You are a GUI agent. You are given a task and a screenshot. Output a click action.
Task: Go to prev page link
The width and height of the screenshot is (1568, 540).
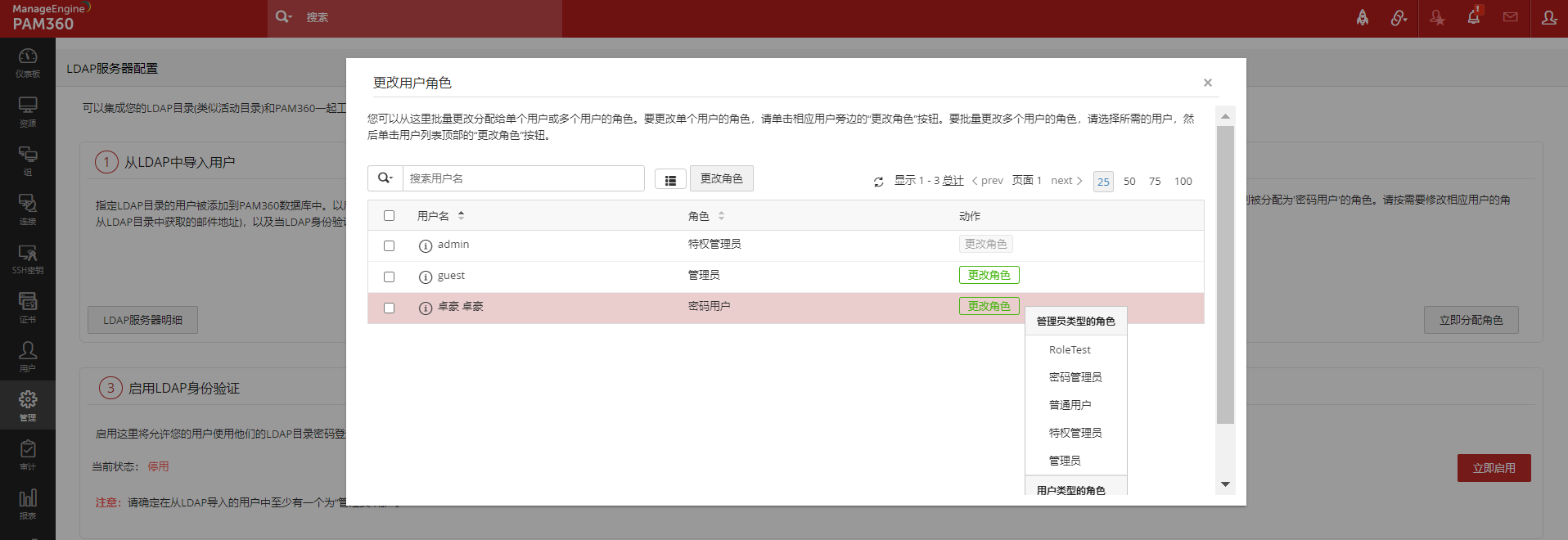click(987, 181)
